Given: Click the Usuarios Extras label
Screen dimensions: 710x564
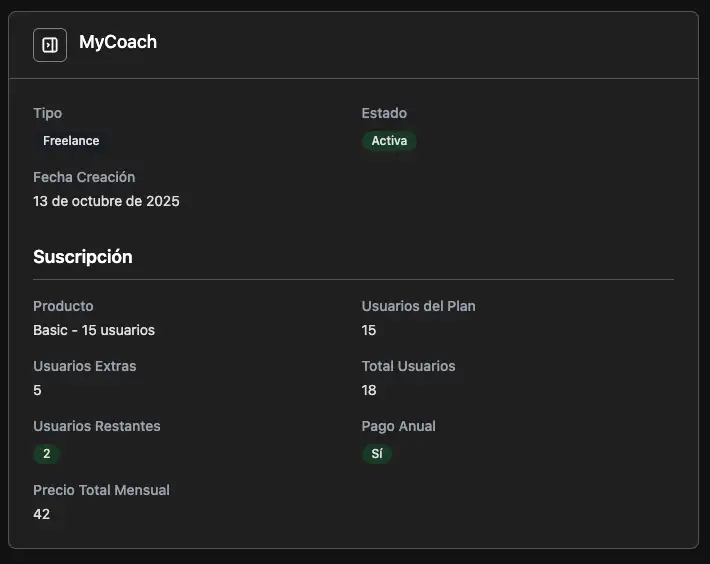Looking at the screenshot, I should pos(85,366).
